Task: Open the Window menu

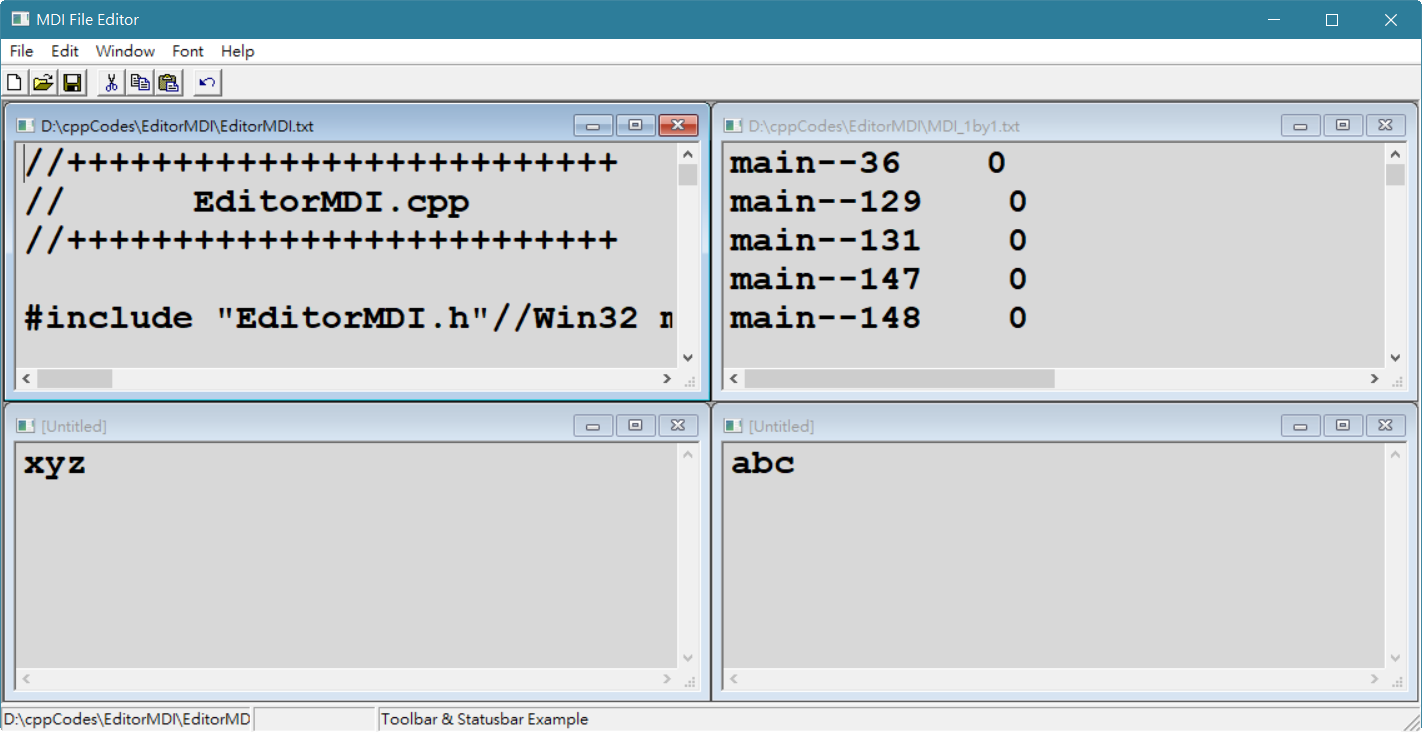Action: 124,50
